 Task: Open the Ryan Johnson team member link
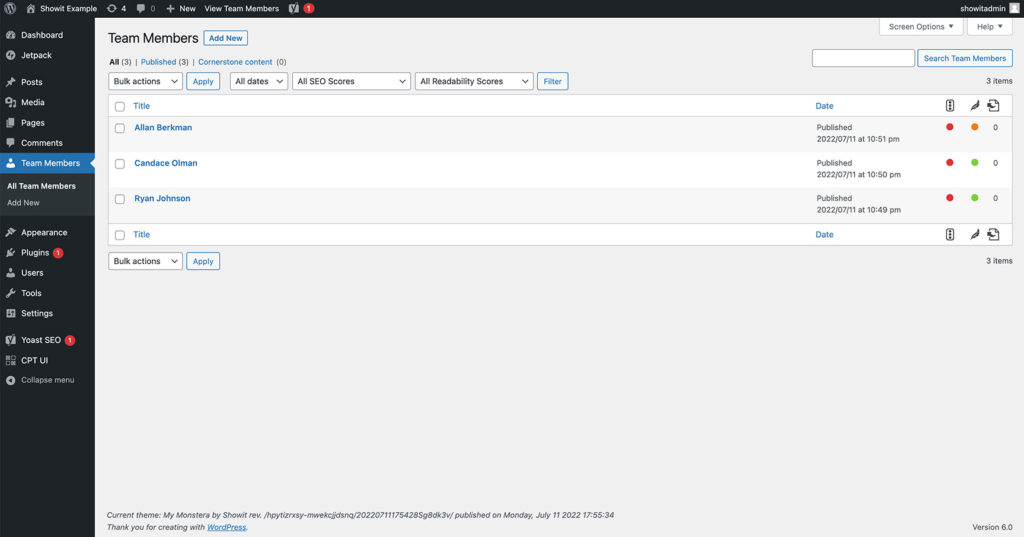tap(162, 198)
